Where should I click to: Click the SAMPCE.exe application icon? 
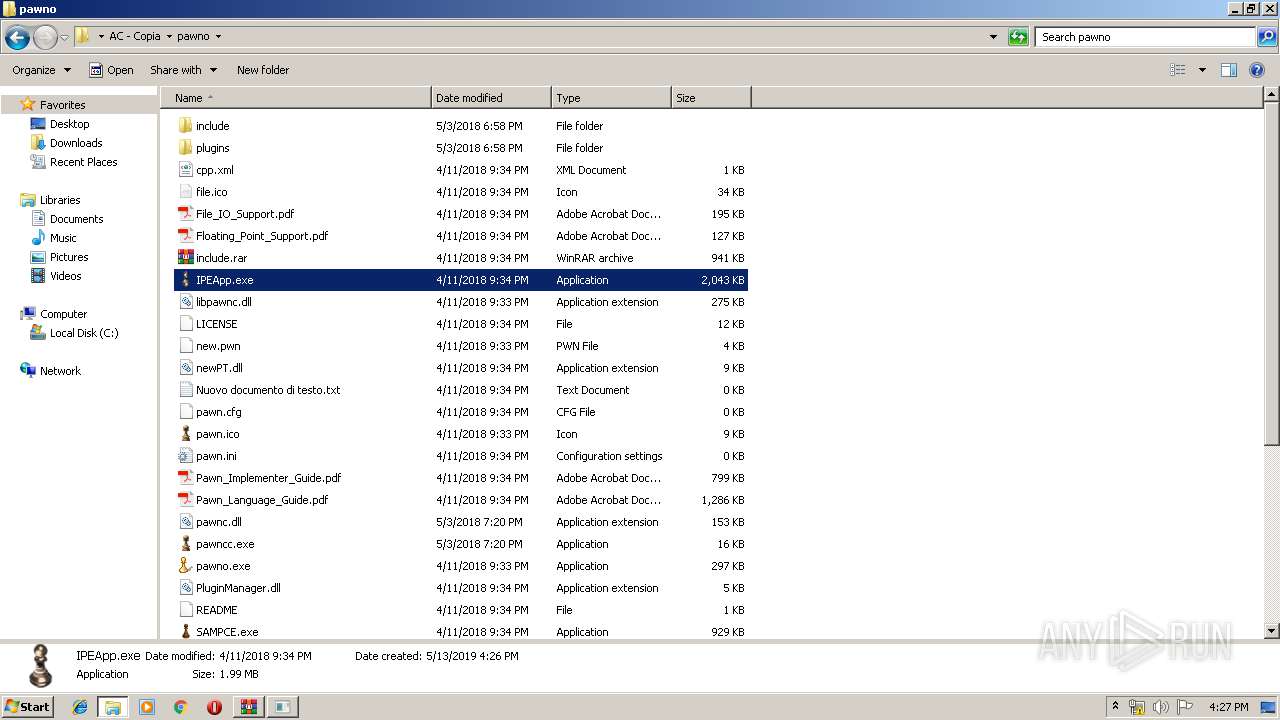click(x=185, y=632)
